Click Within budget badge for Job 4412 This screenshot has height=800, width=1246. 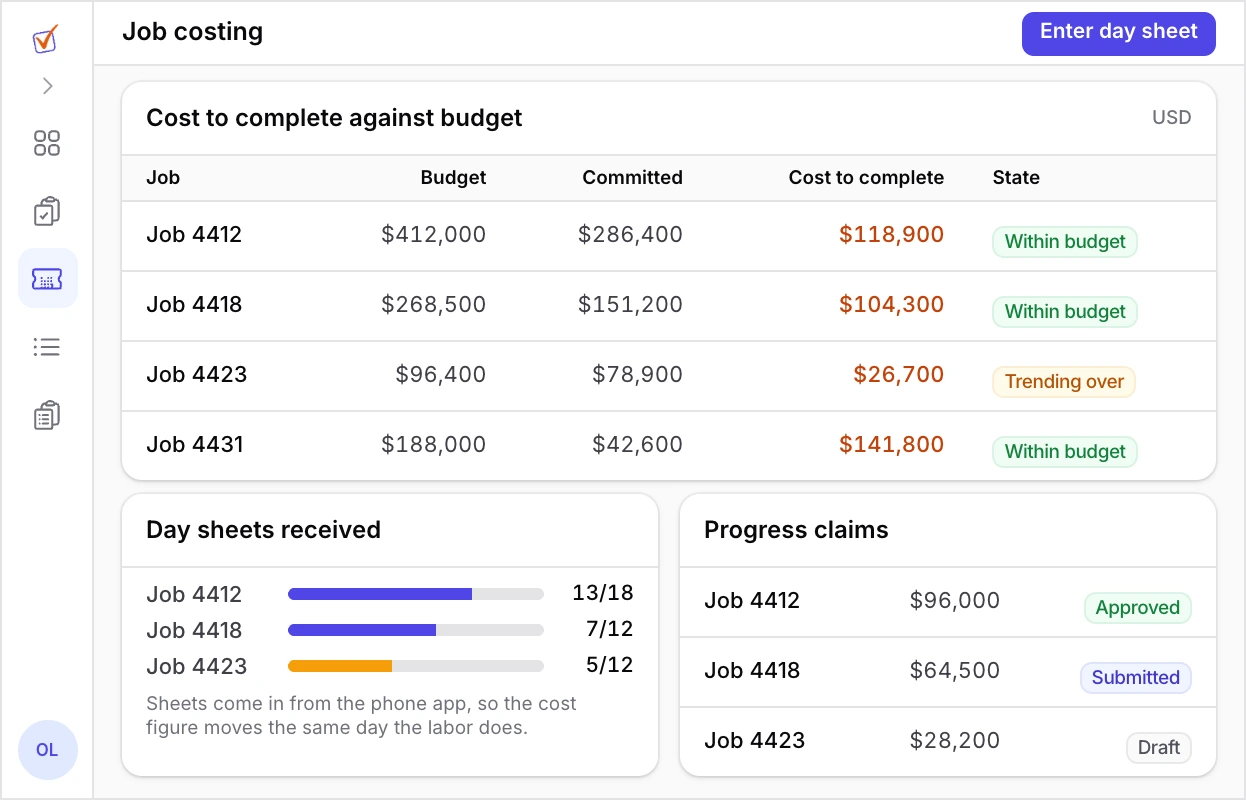point(1065,242)
